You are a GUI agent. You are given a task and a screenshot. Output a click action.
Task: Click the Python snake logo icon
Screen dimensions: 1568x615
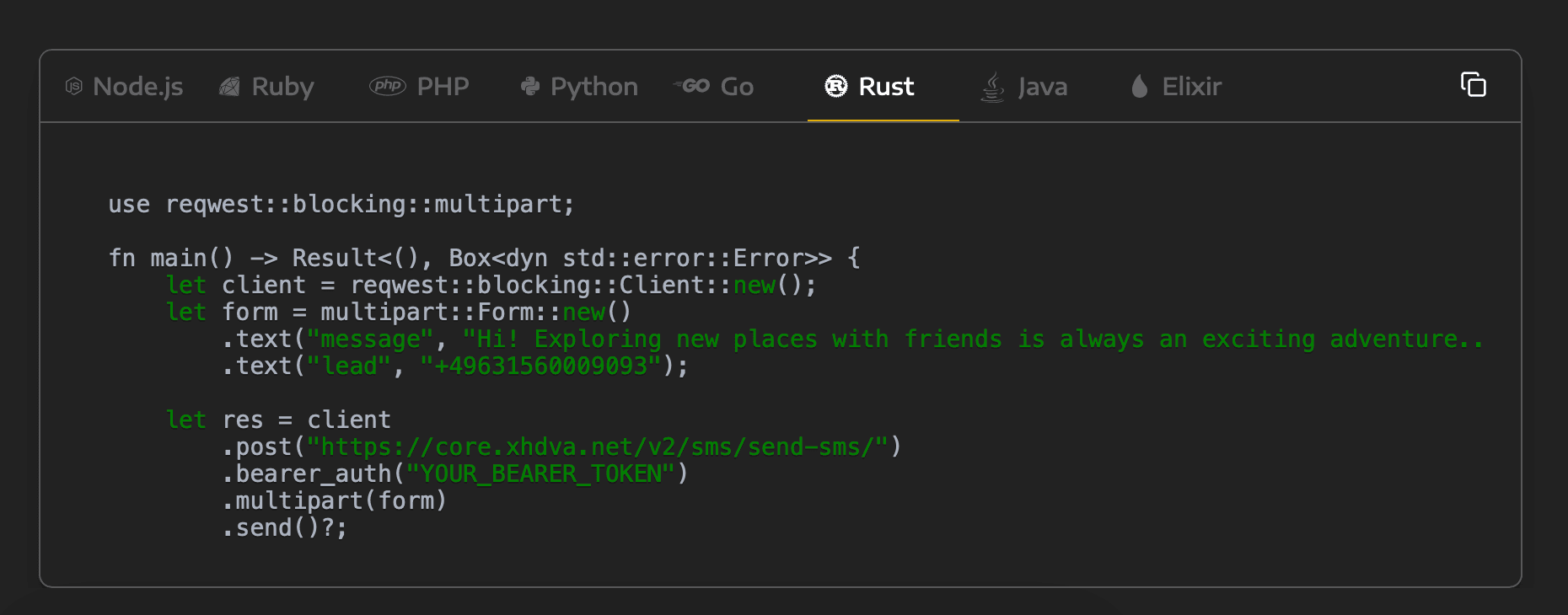click(530, 86)
